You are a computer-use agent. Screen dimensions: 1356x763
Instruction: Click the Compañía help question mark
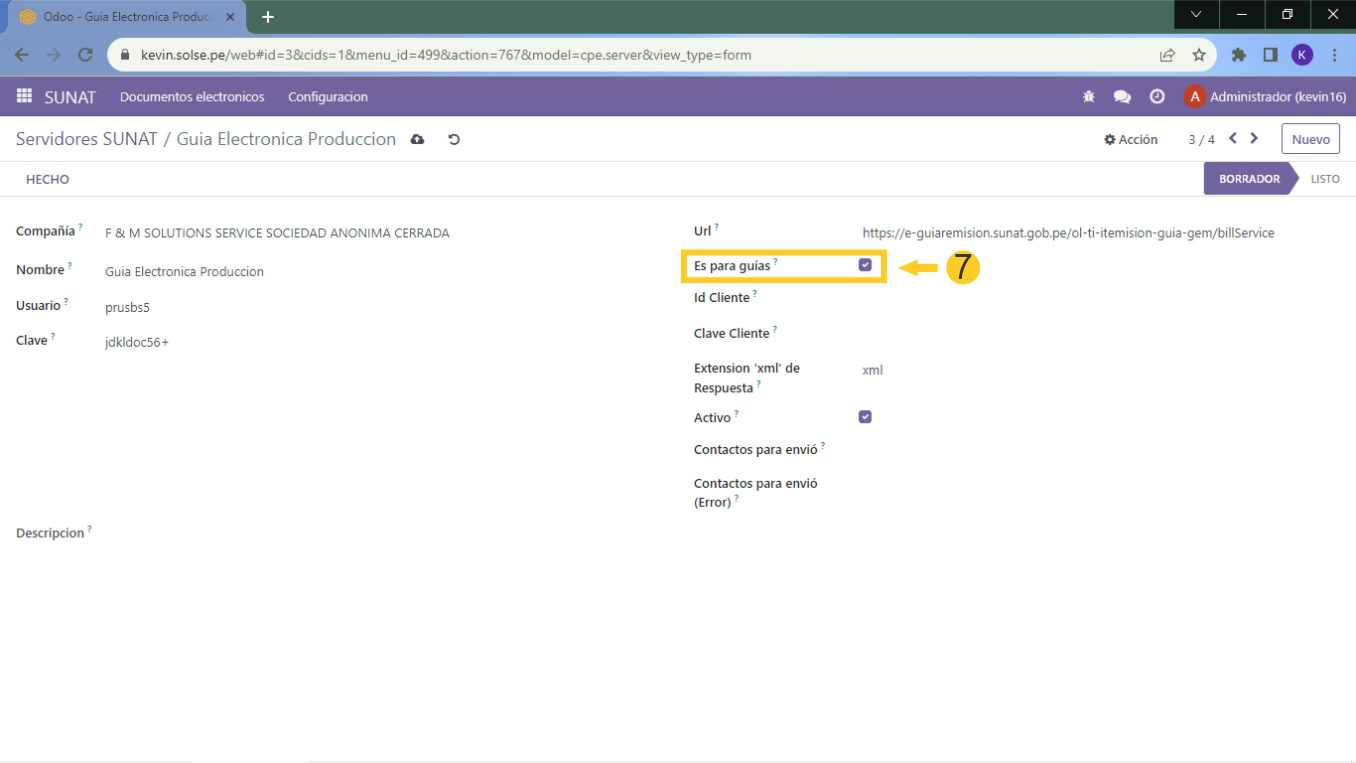tap(81, 227)
